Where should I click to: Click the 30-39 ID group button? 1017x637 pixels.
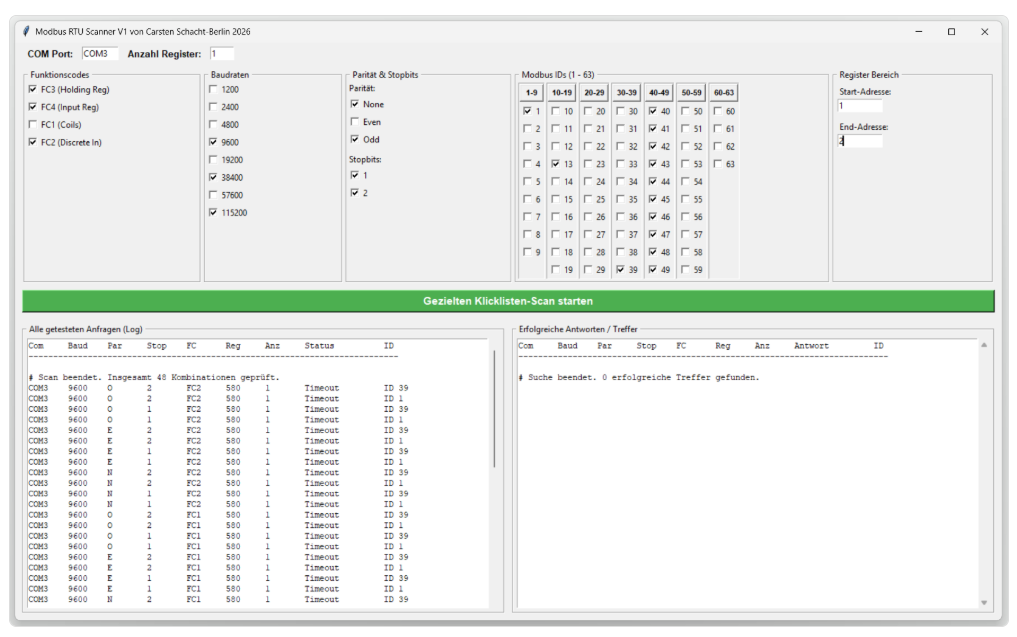click(x=627, y=93)
